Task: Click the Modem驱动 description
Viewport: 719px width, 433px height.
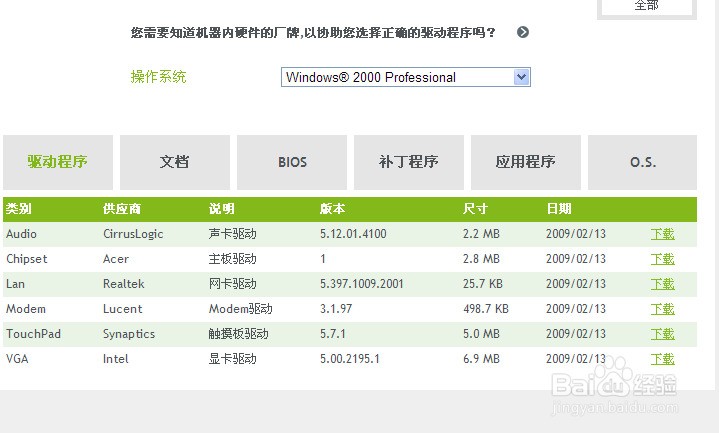Action: click(241, 309)
